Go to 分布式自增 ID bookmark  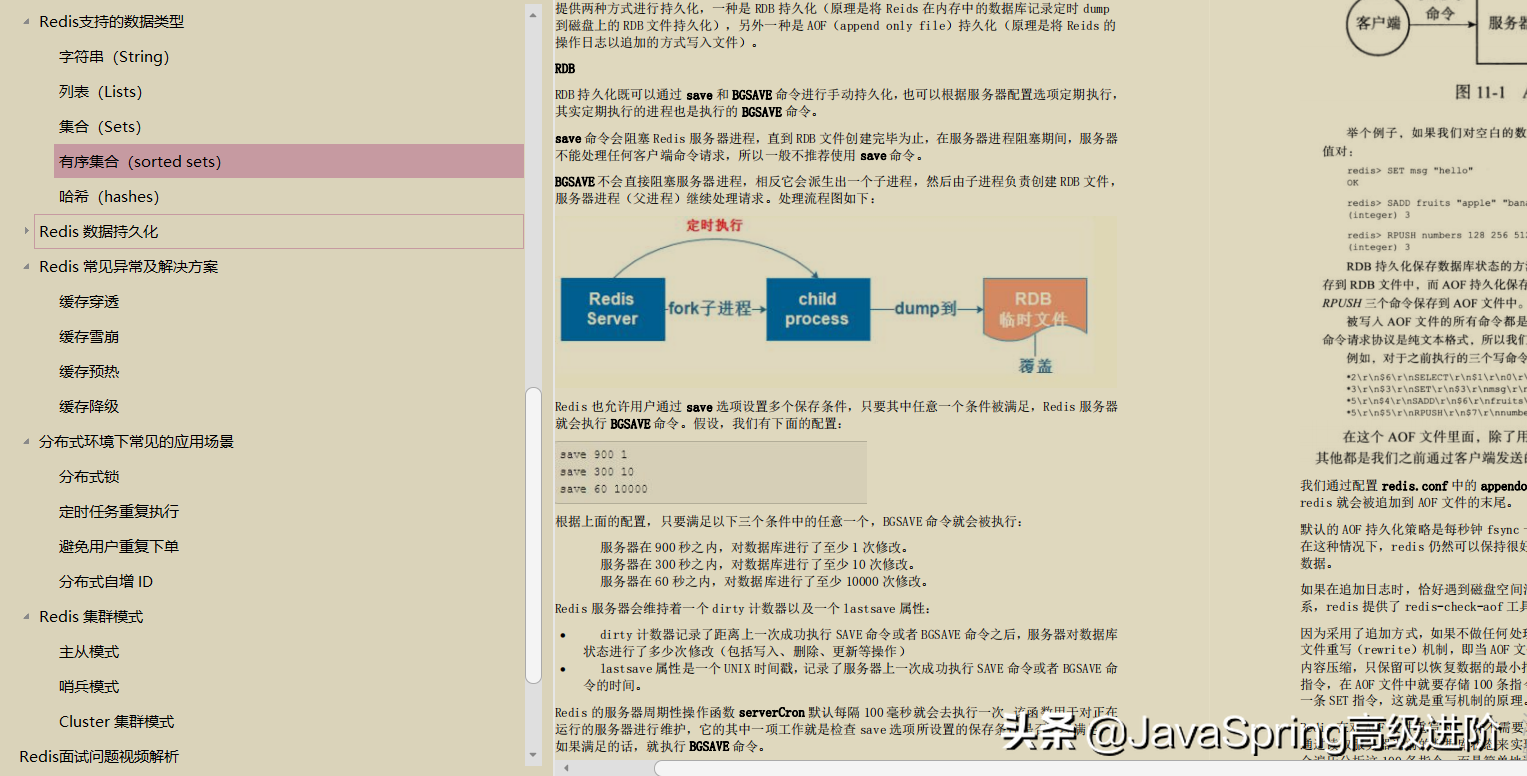click(x=106, y=582)
